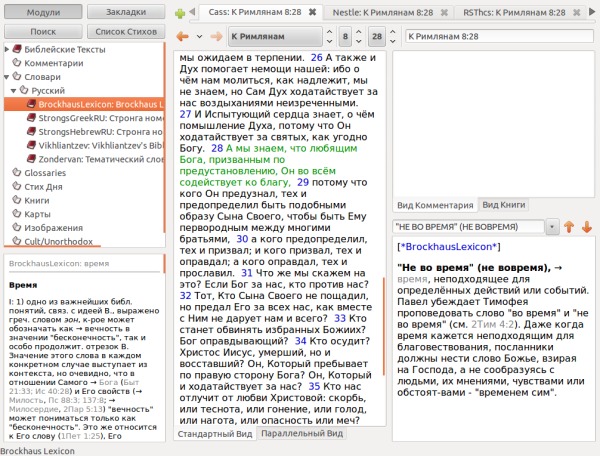
Task: Jump to verse number 35
Action: [314, 386]
